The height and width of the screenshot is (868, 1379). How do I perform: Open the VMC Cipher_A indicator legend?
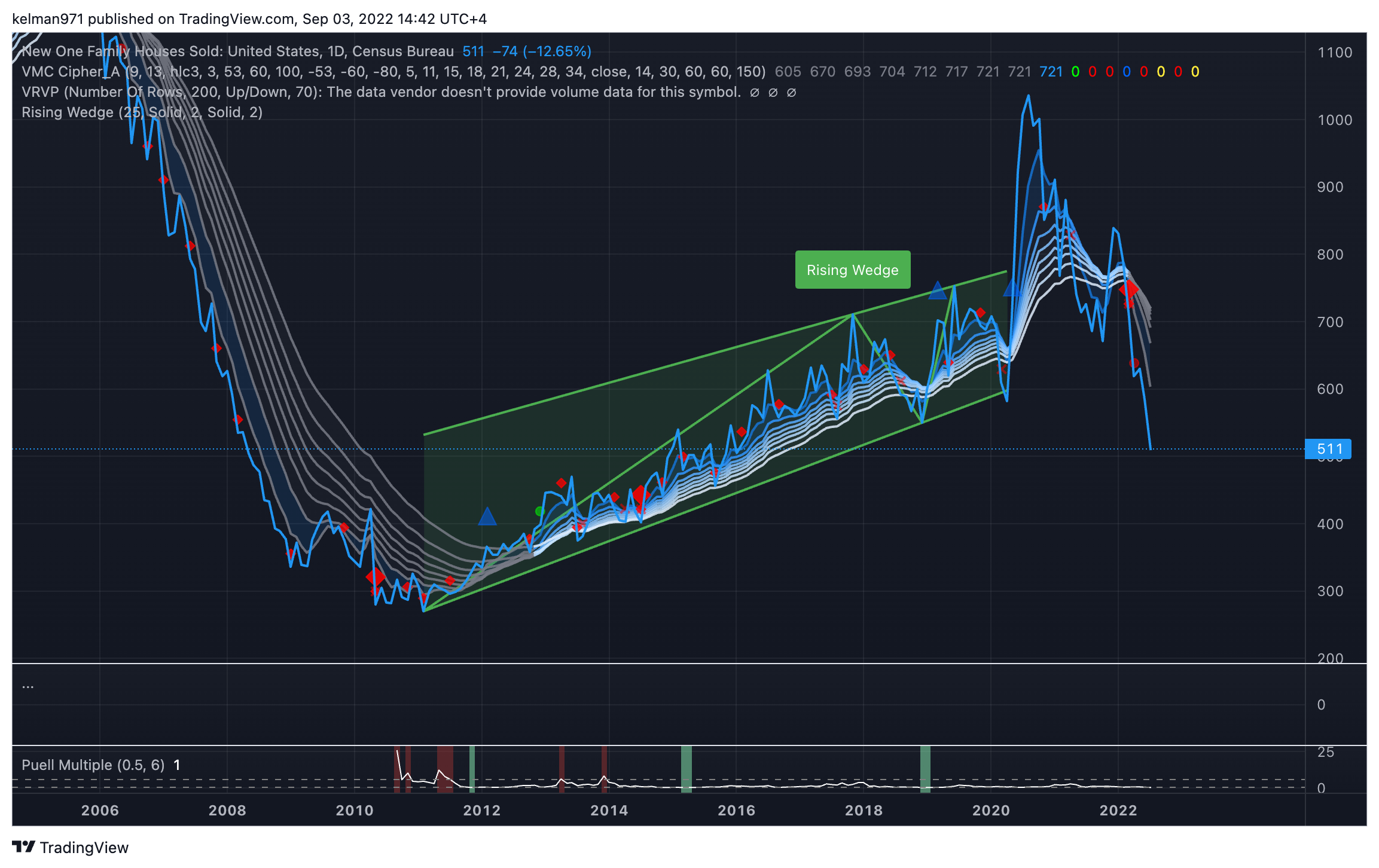393,72
